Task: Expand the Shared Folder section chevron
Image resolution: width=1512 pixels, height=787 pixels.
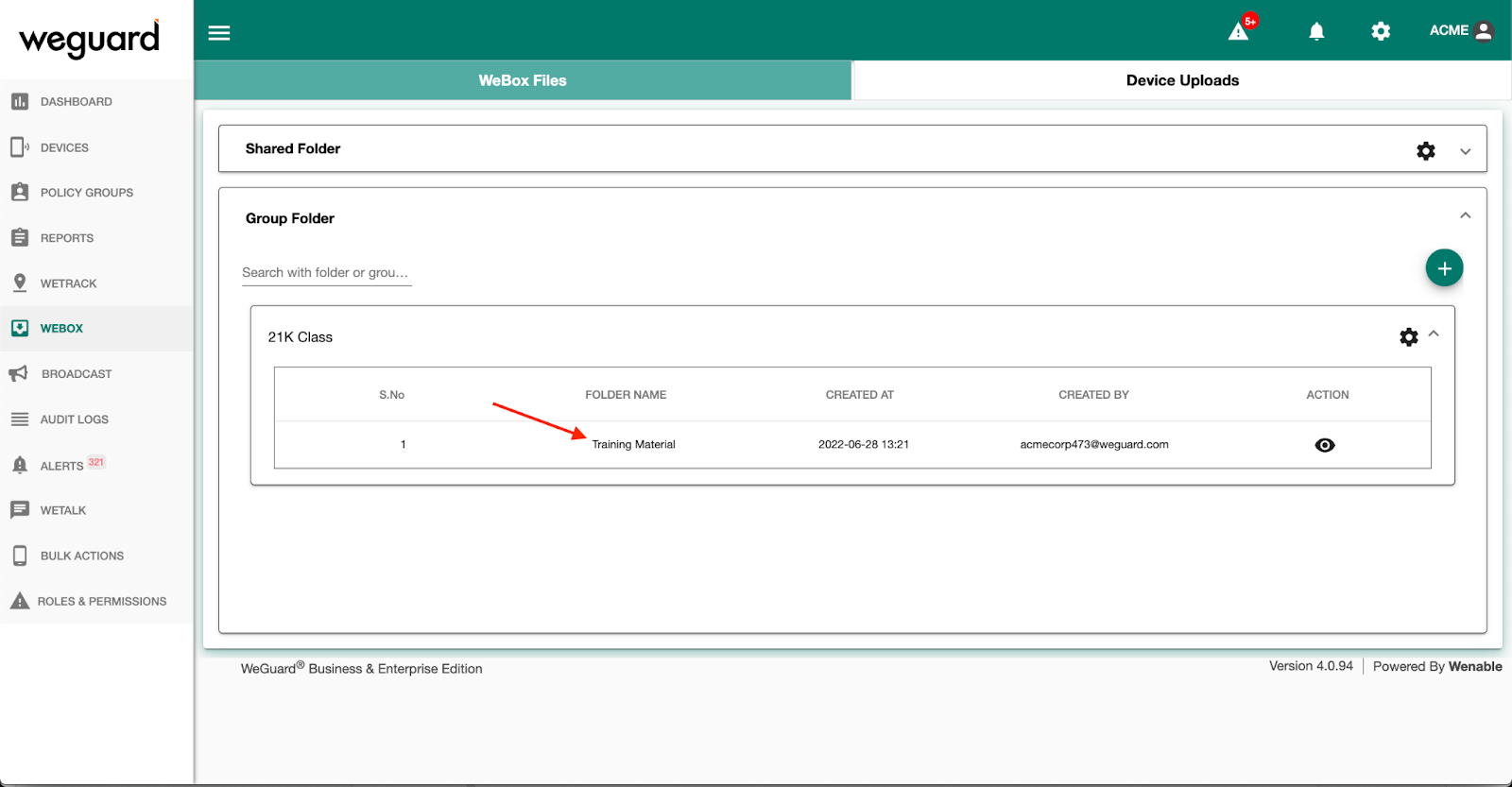Action: (1466, 151)
